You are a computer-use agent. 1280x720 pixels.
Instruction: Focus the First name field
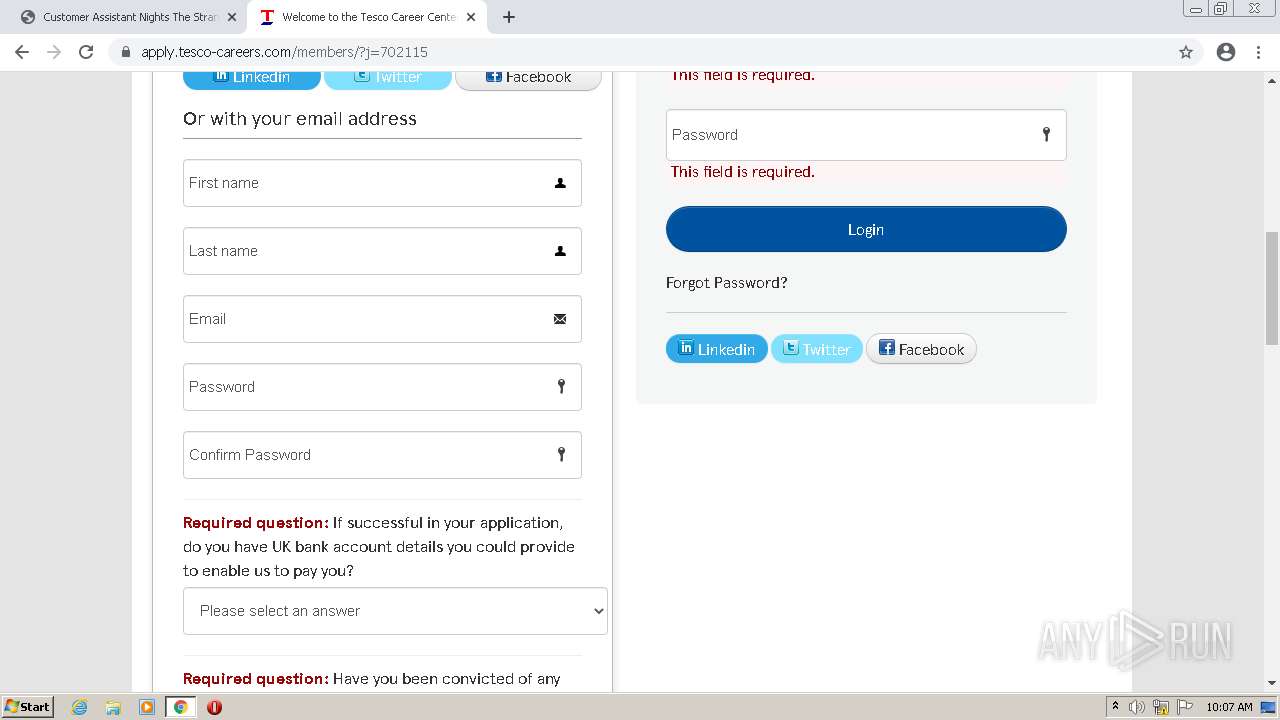tap(382, 183)
